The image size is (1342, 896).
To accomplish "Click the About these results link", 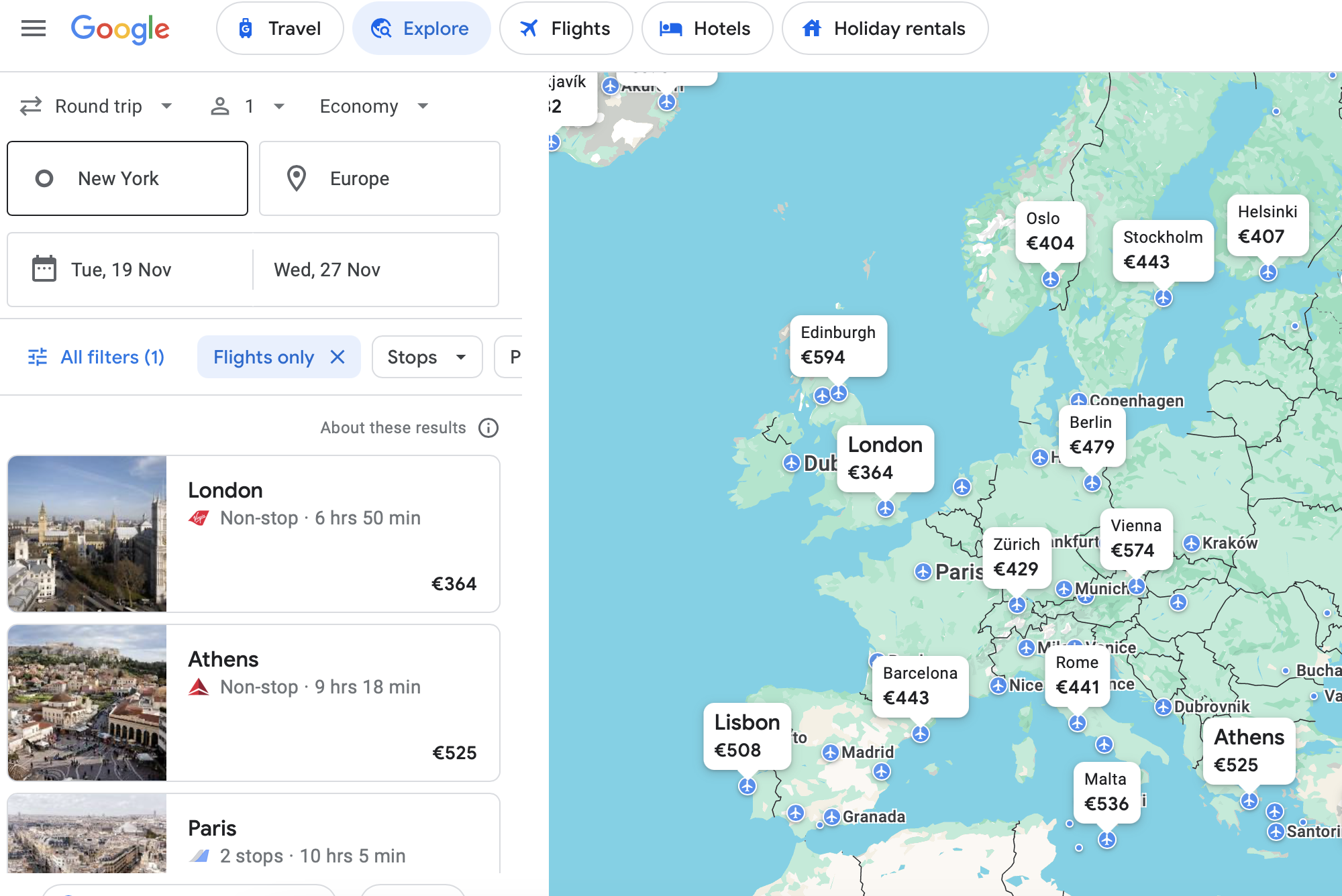I will [x=393, y=428].
